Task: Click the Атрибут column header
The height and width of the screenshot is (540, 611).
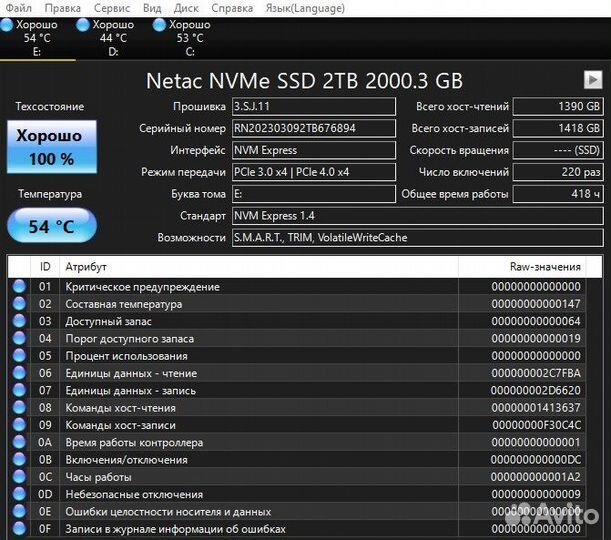Action: click(x=259, y=267)
